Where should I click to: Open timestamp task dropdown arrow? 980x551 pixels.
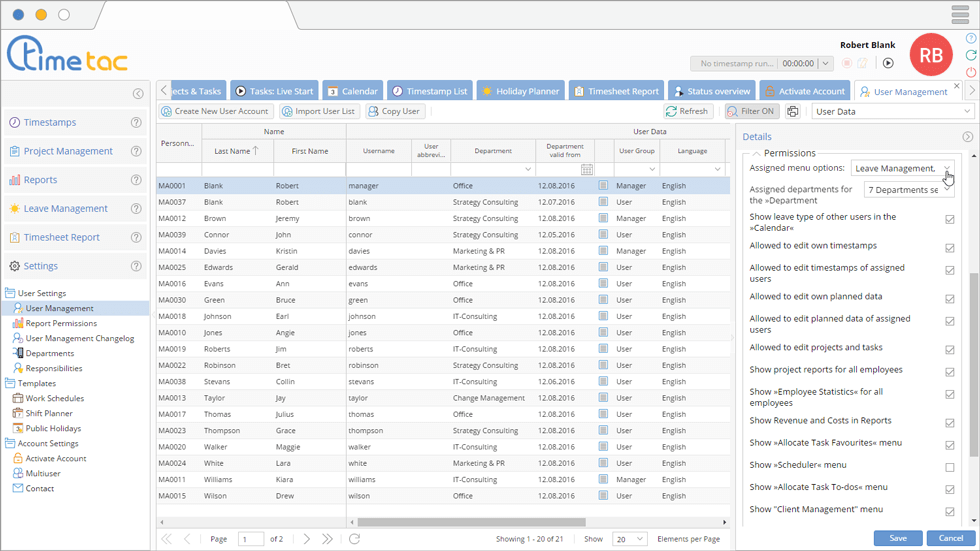[x=826, y=63]
